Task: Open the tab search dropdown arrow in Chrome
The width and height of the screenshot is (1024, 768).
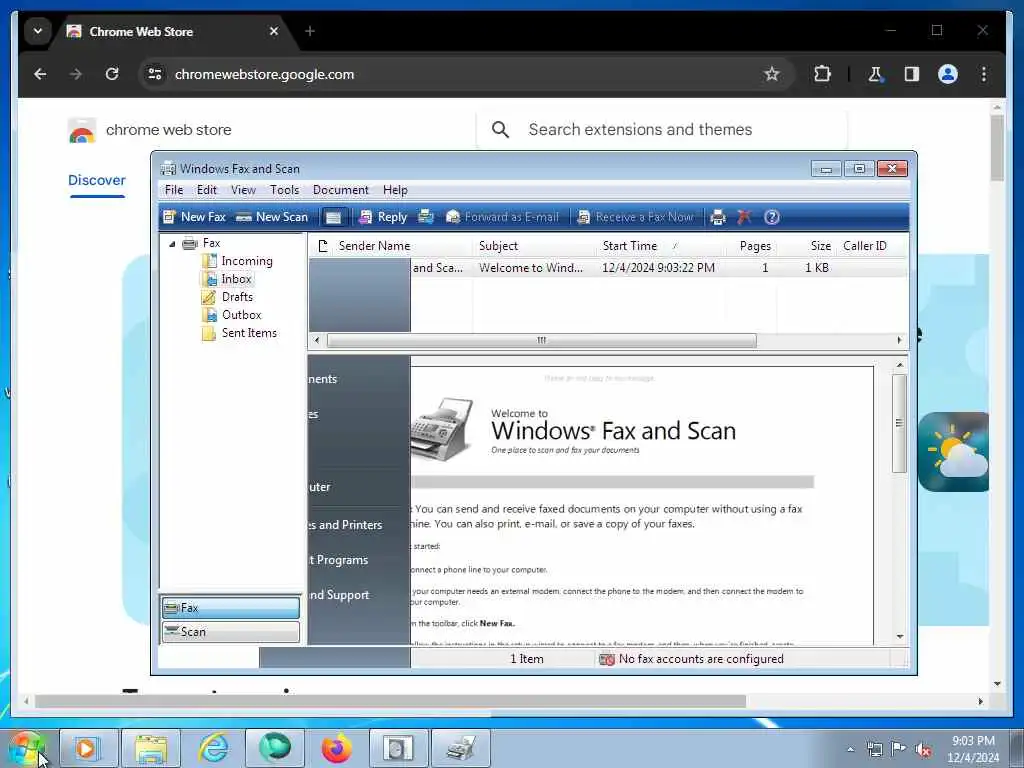Action: pyautogui.click(x=38, y=31)
